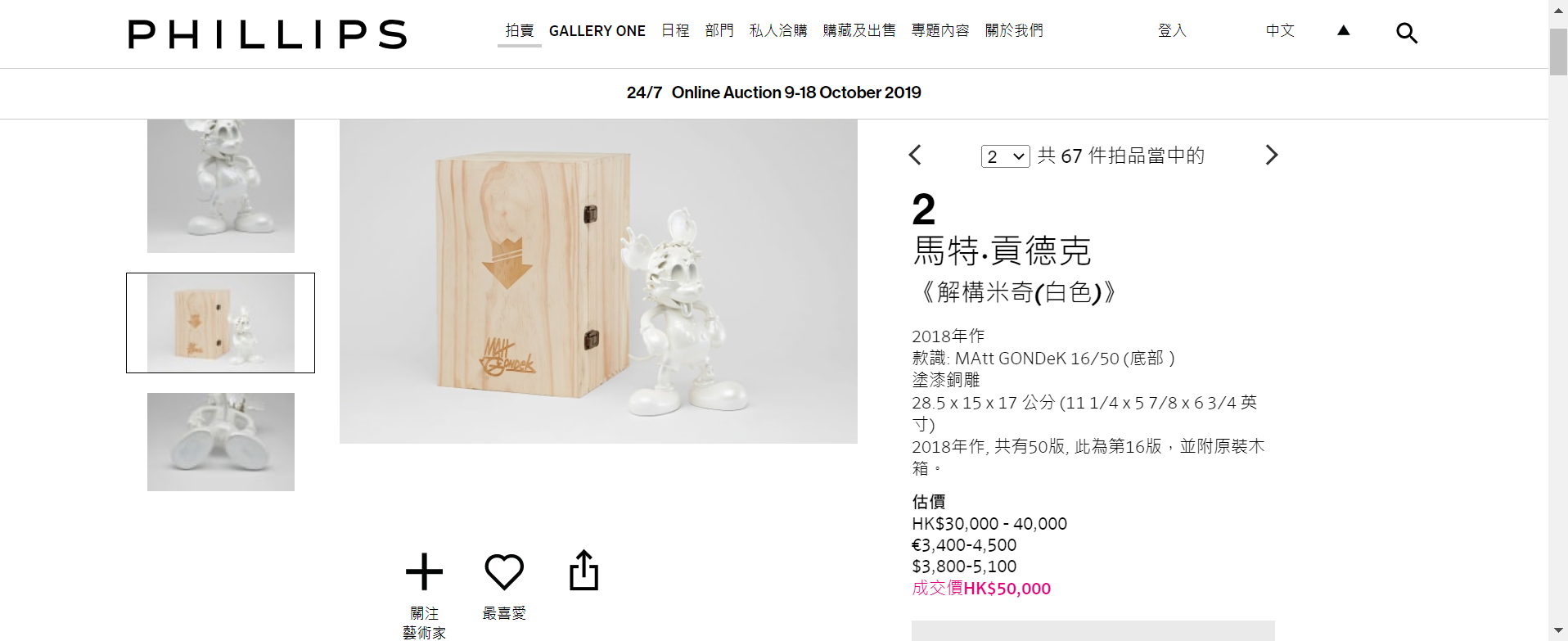Screen dimensions: 1568x641
Task: Go to previous lot with left chevron
Action: pyautogui.click(x=915, y=155)
